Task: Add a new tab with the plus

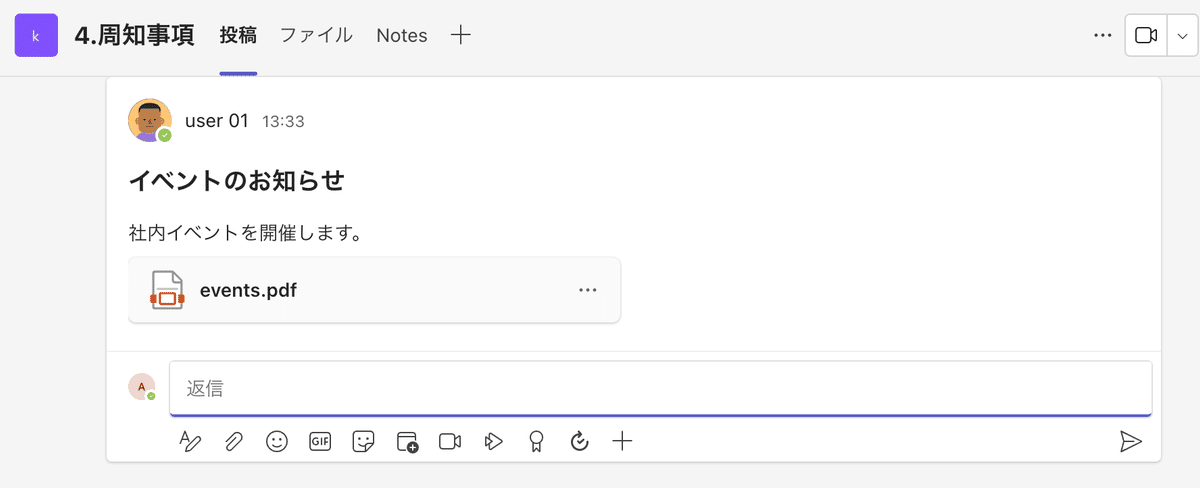Action: point(460,36)
